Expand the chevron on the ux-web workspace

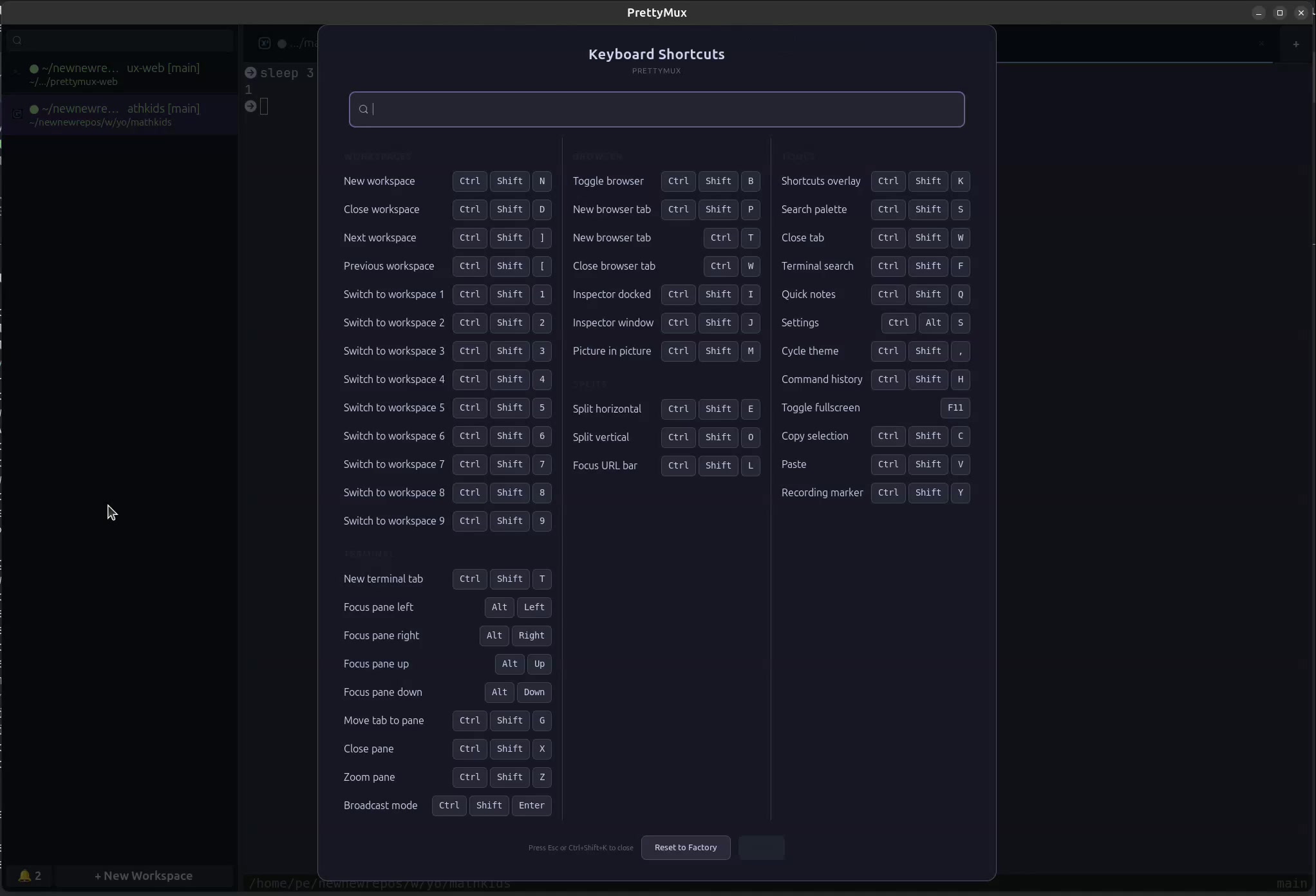click(15, 71)
